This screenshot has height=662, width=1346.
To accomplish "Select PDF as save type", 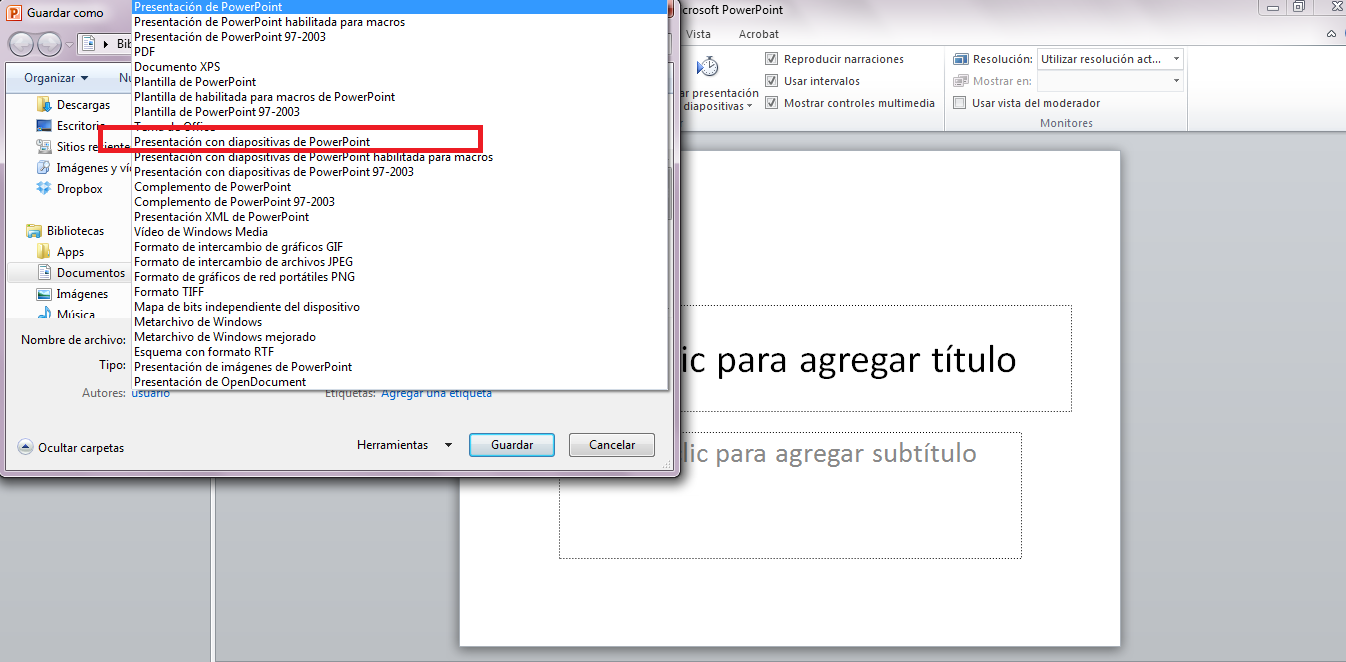I will coord(400,52).
